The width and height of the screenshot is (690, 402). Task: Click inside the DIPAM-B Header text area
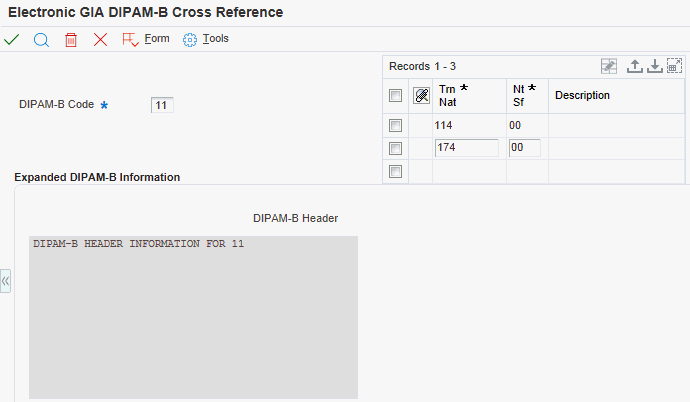click(193, 318)
